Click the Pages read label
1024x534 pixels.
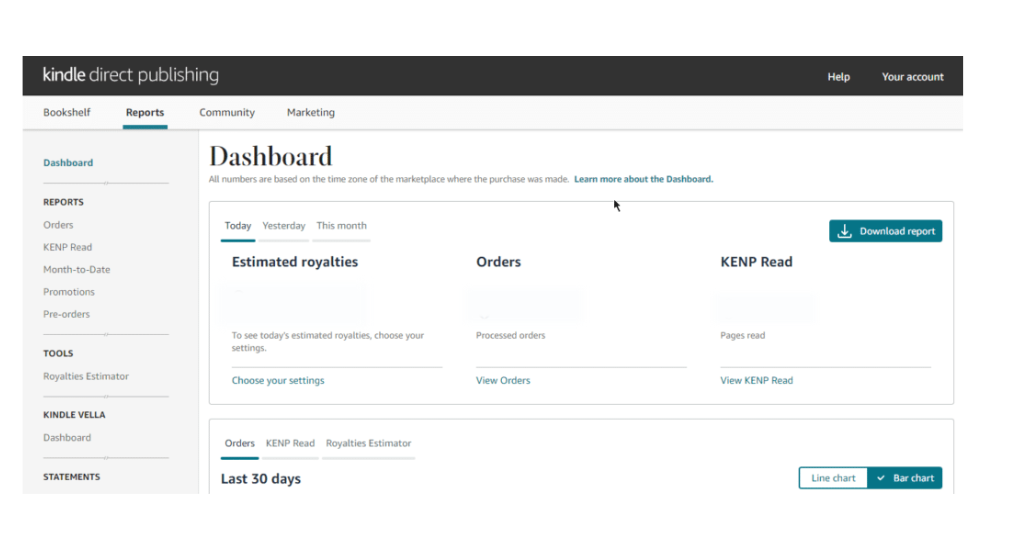pyautogui.click(x=742, y=335)
